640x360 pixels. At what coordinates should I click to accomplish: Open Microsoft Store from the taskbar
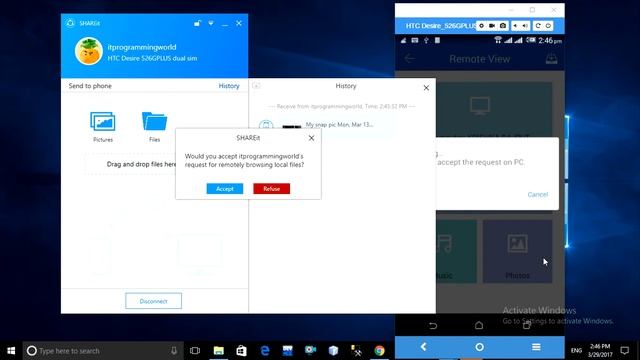click(x=242, y=351)
